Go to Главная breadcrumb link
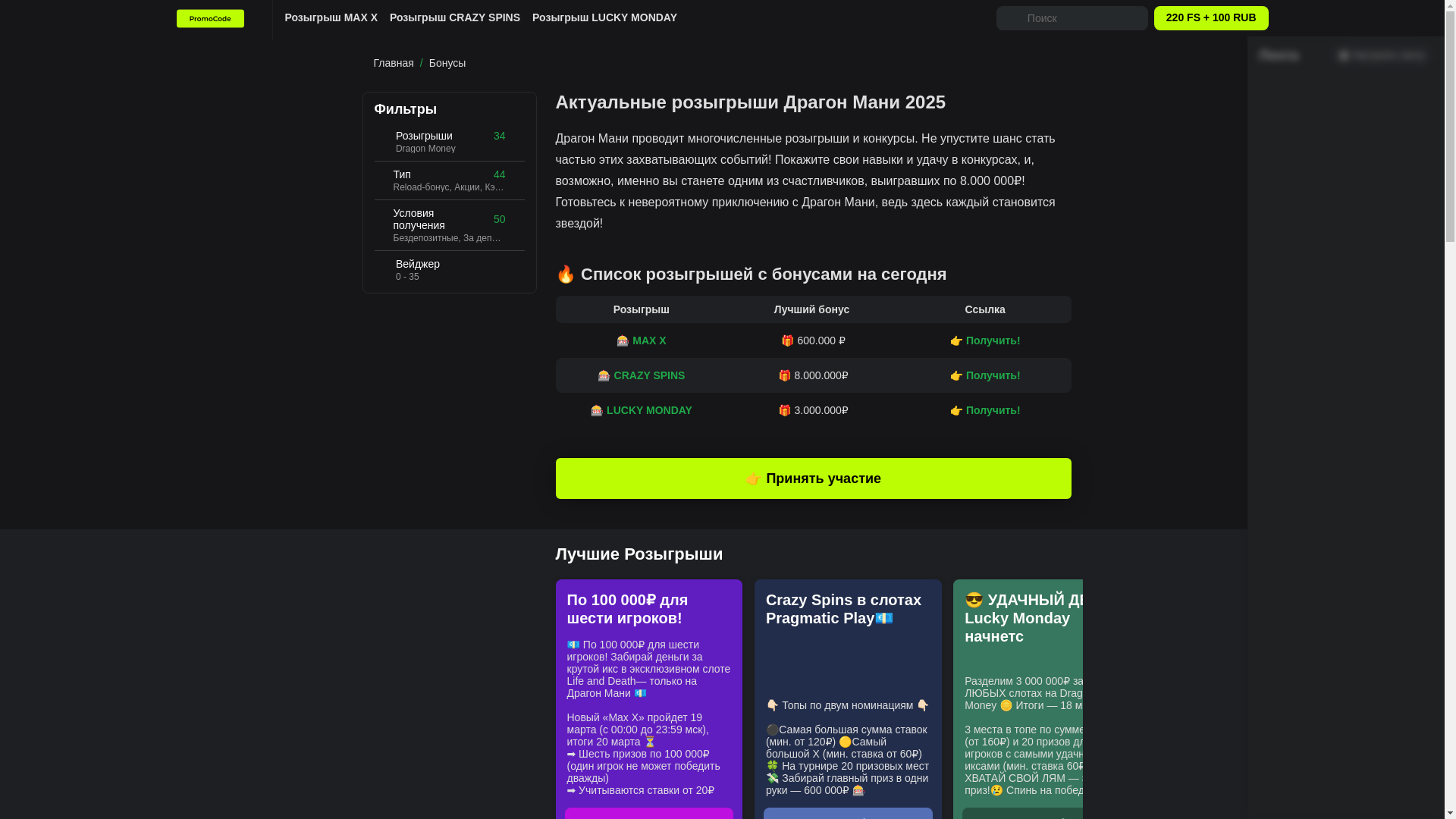This screenshot has height=819, width=1456. (393, 63)
